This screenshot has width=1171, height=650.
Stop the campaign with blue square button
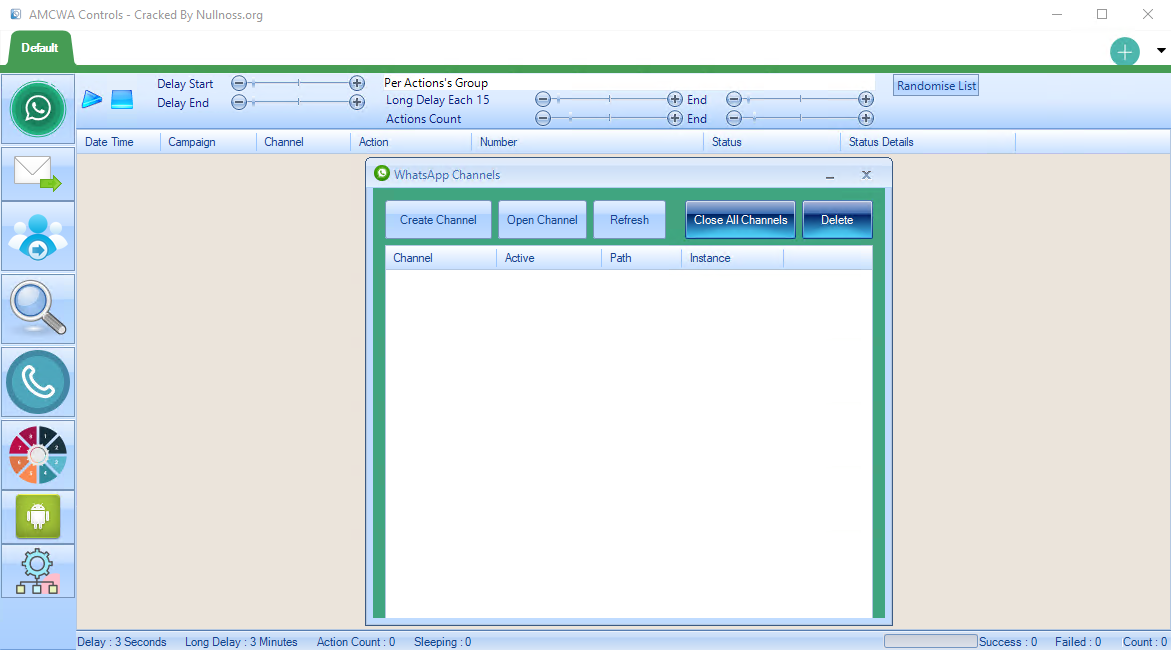tap(122, 99)
